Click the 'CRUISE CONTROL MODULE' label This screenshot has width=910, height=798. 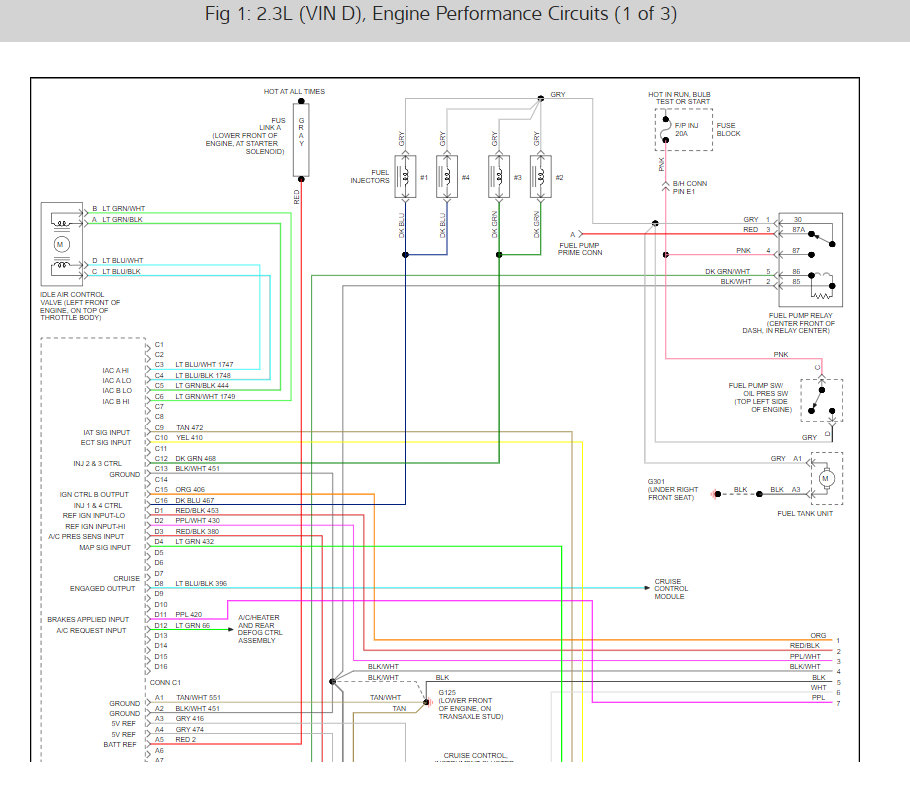pyautogui.click(x=671, y=589)
